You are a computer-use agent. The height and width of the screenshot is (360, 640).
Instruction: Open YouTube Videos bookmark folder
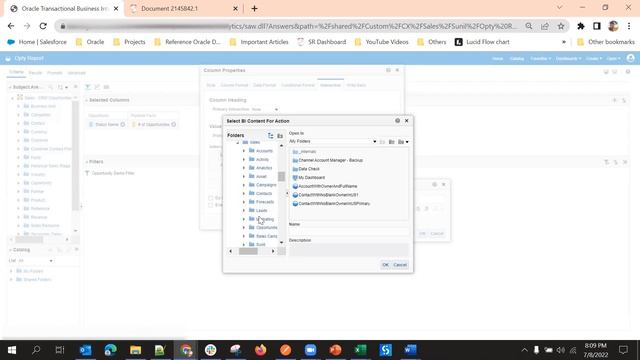tap(382, 42)
